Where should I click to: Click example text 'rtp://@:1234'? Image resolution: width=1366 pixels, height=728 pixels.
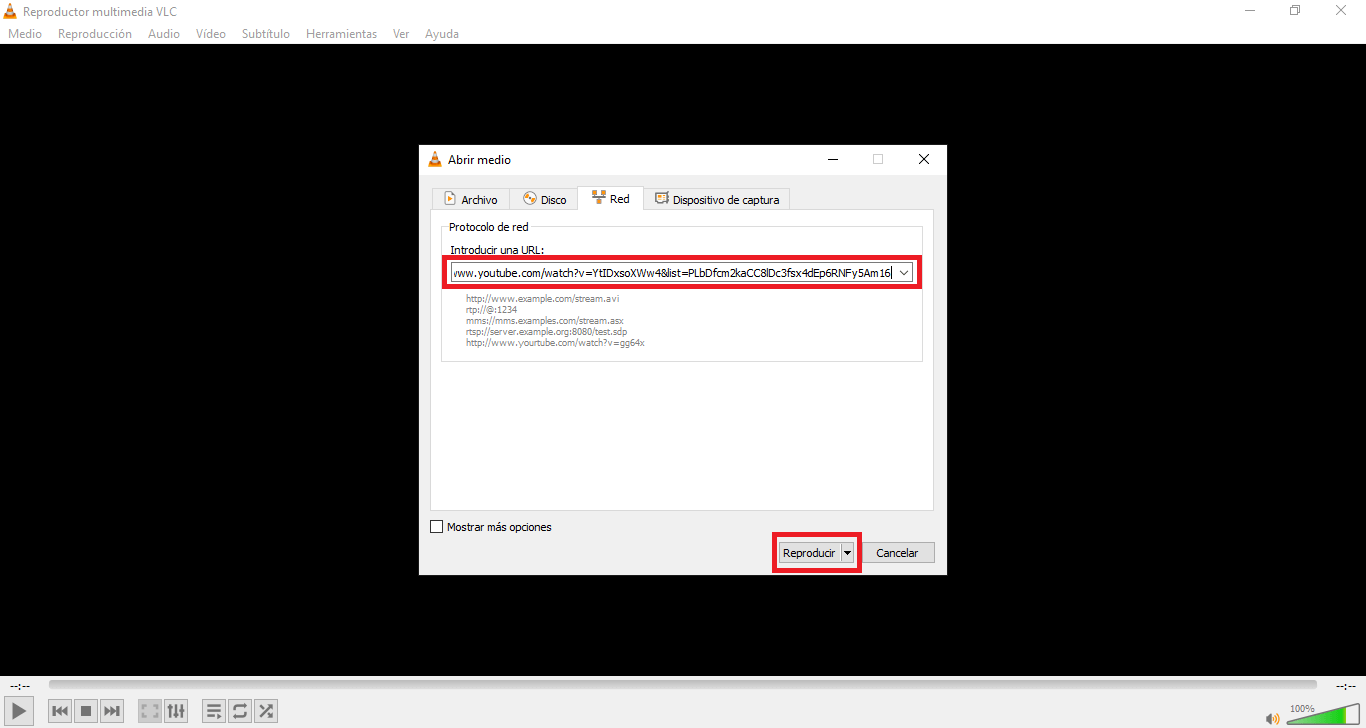492,309
